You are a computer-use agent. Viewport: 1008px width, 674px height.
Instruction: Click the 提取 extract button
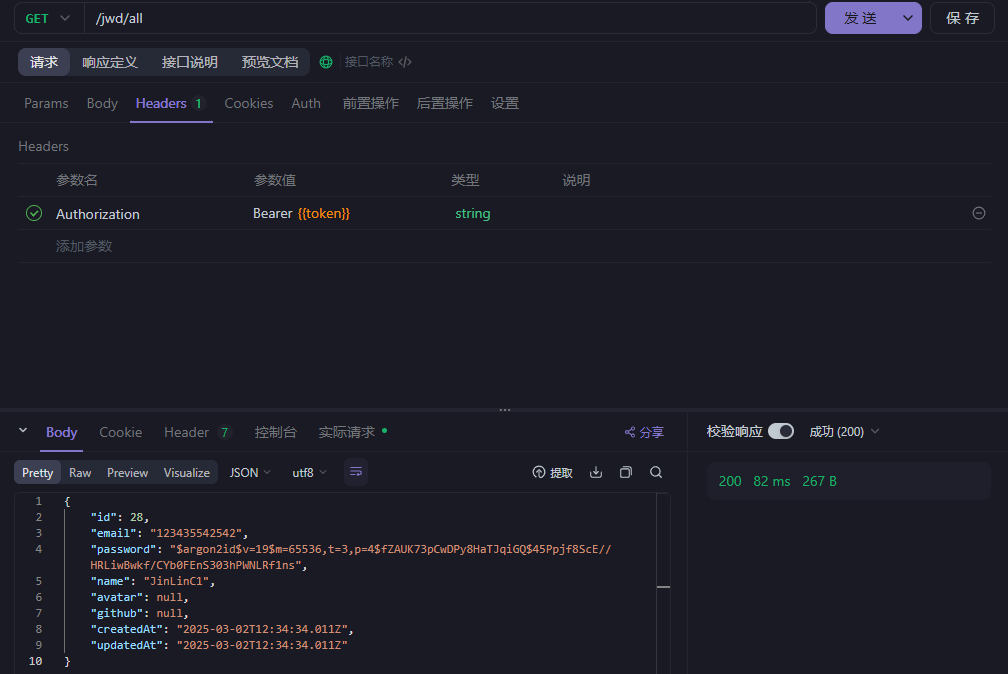[552, 473]
